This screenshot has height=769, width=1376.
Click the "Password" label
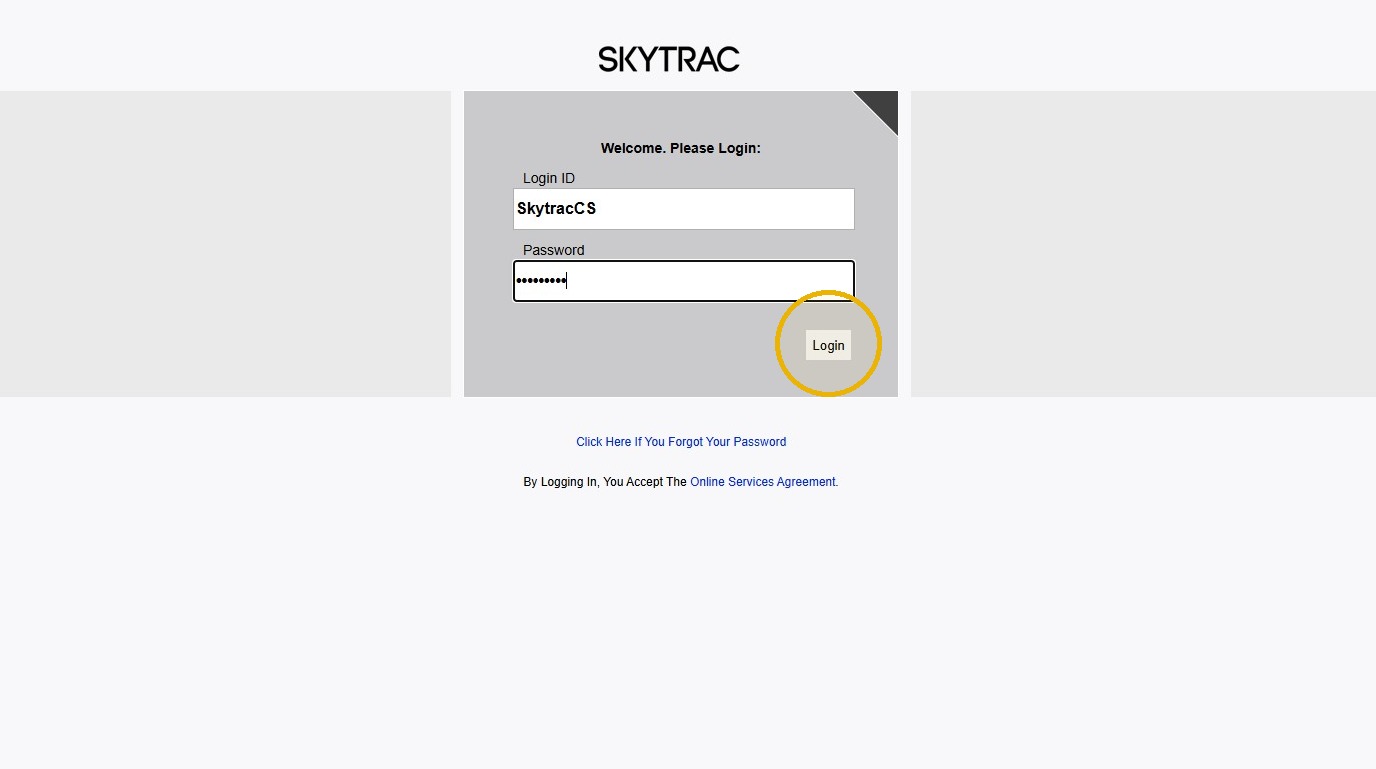pos(554,250)
